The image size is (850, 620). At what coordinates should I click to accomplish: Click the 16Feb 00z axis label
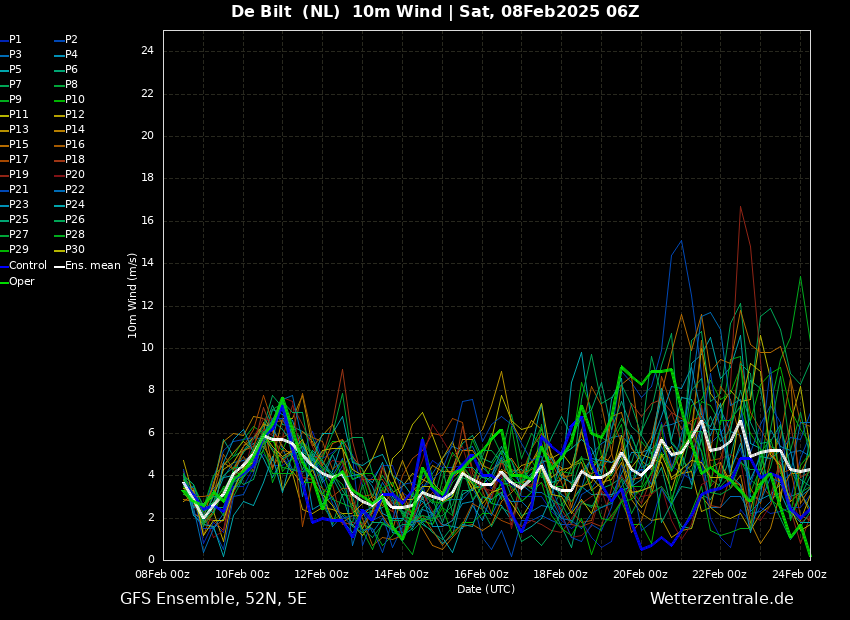[481, 574]
